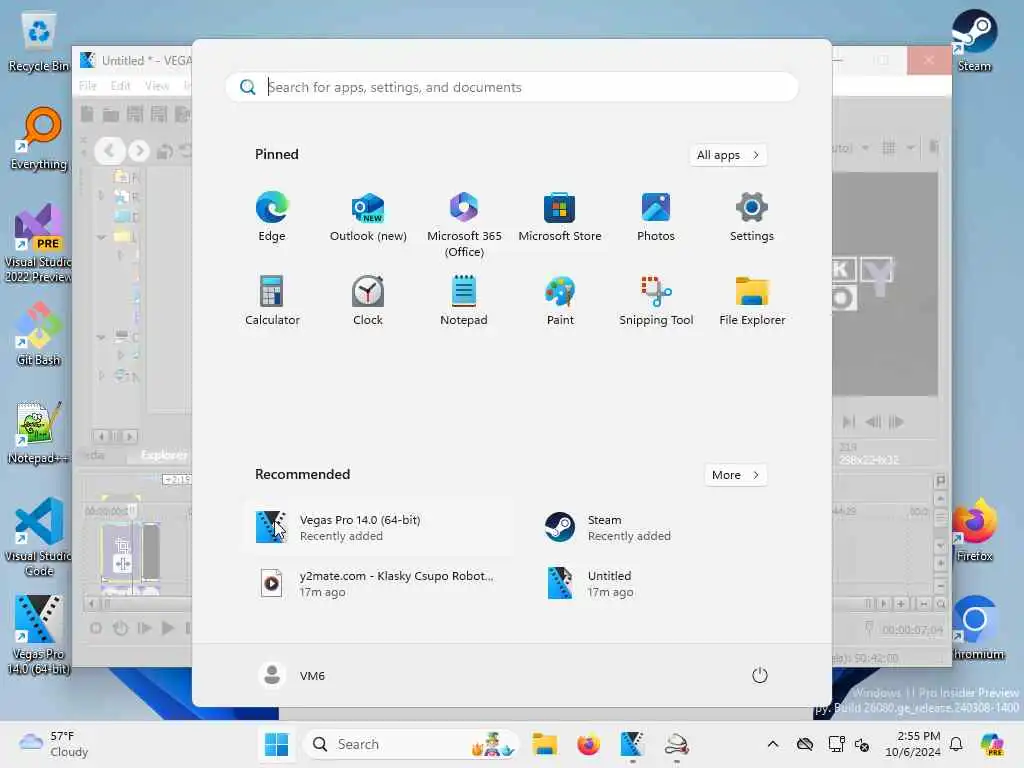Open y2mate.com Klasky Csupo Robot file
The height and width of the screenshot is (768, 1024).
[379, 584]
